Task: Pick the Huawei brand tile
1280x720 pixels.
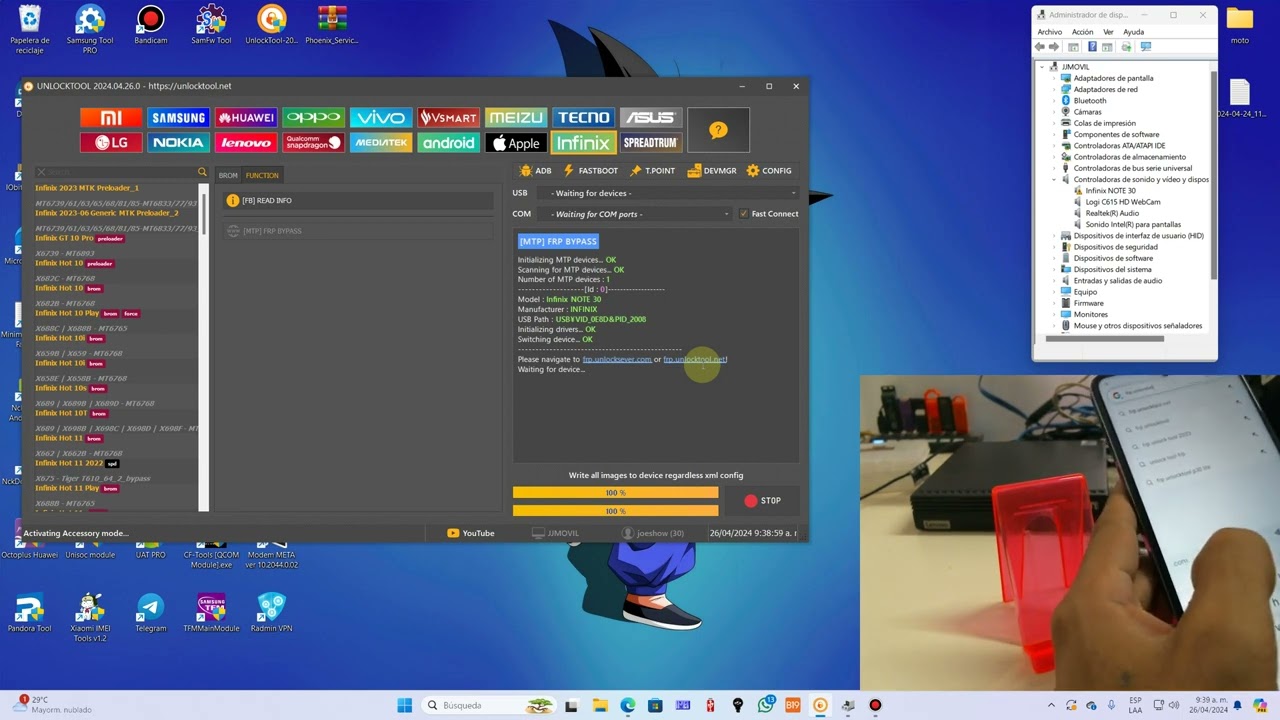Action: click(x=246, y=118)
